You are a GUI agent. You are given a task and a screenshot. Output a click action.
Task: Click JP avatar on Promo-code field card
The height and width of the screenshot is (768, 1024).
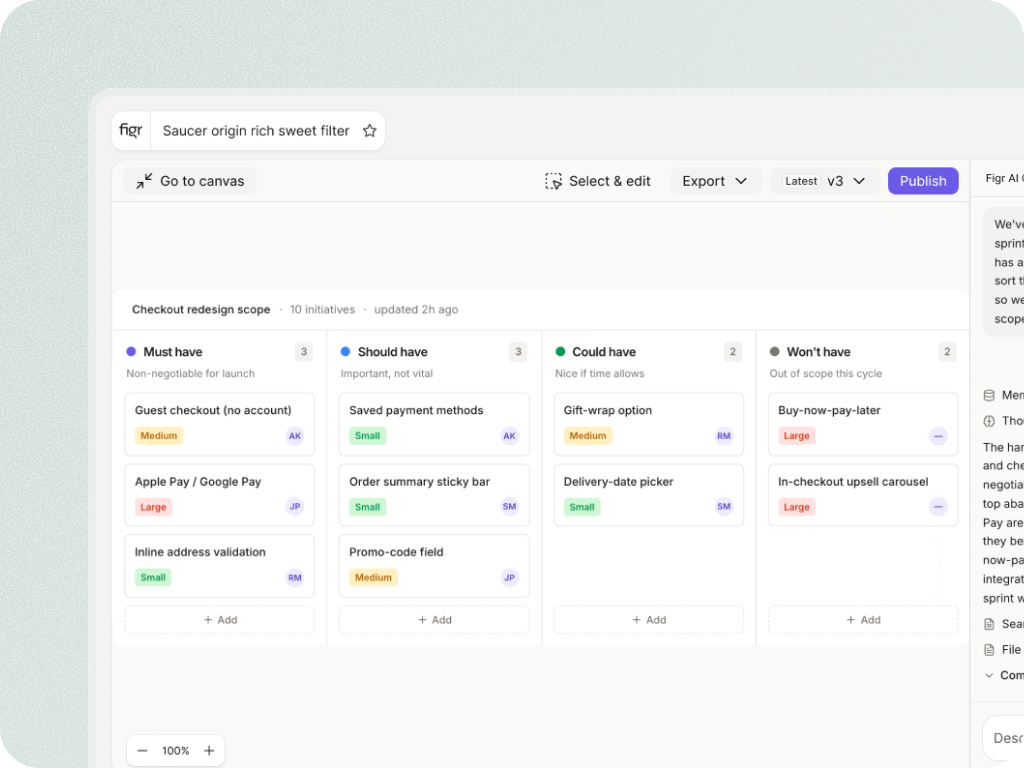[x=509, y=577]
